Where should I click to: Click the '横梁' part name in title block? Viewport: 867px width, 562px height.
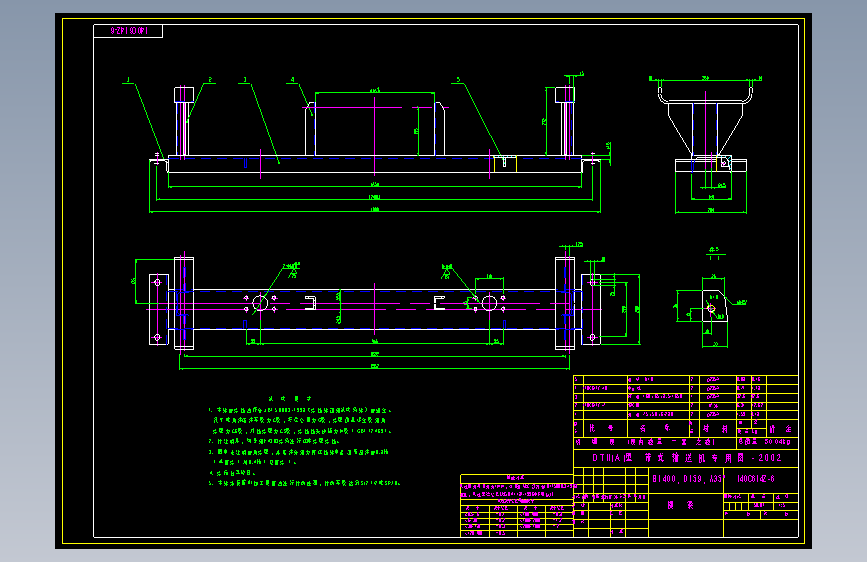[x=681, y=505]
